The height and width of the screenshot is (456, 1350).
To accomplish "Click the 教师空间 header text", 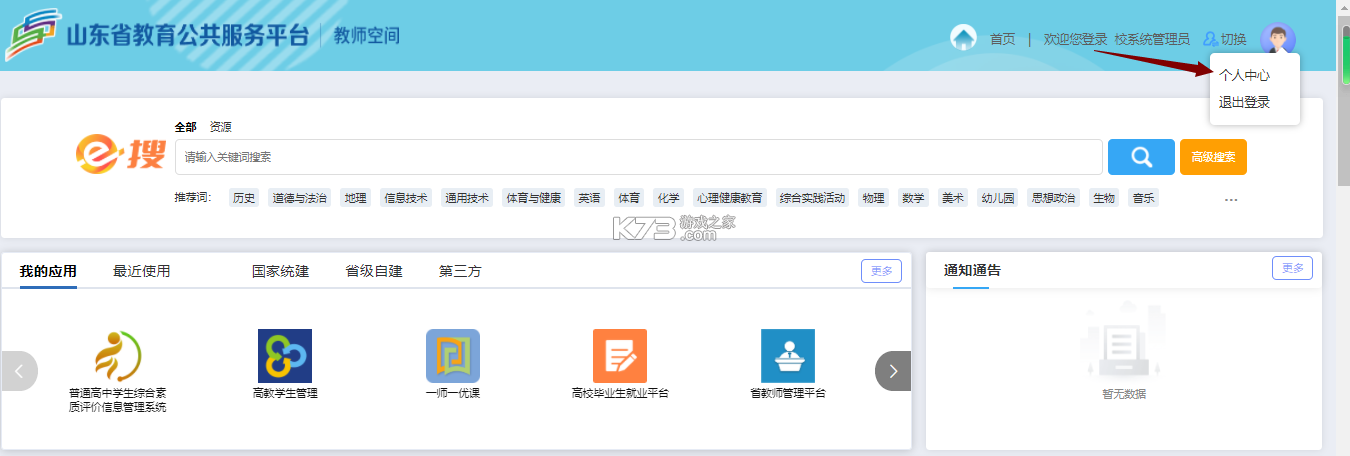I will [x=366, y=36].
